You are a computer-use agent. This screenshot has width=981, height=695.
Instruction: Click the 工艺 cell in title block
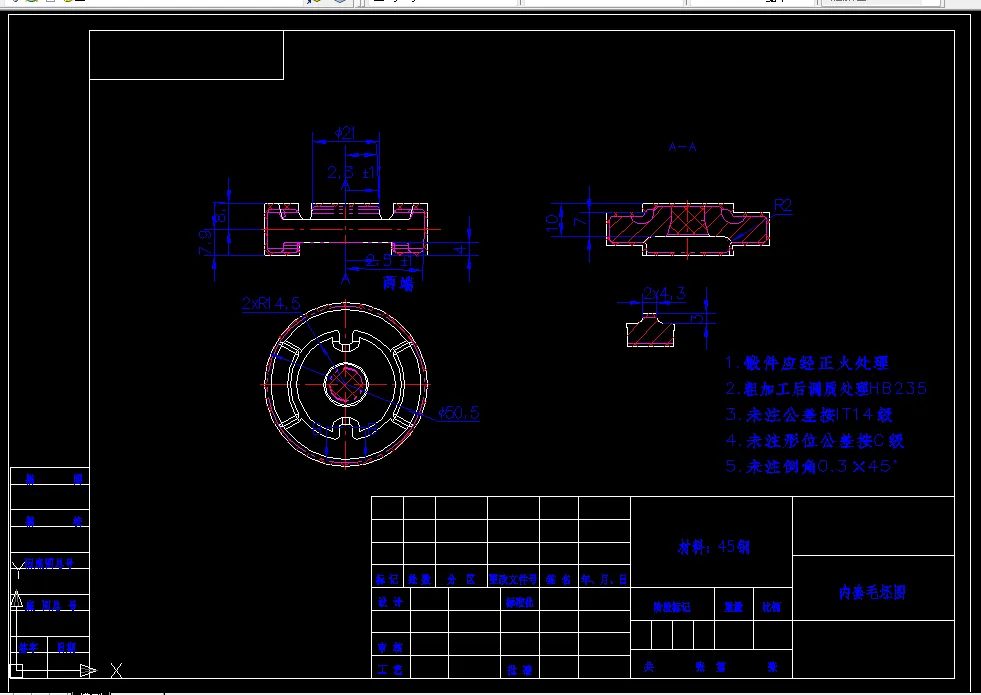tap(390, 669)
